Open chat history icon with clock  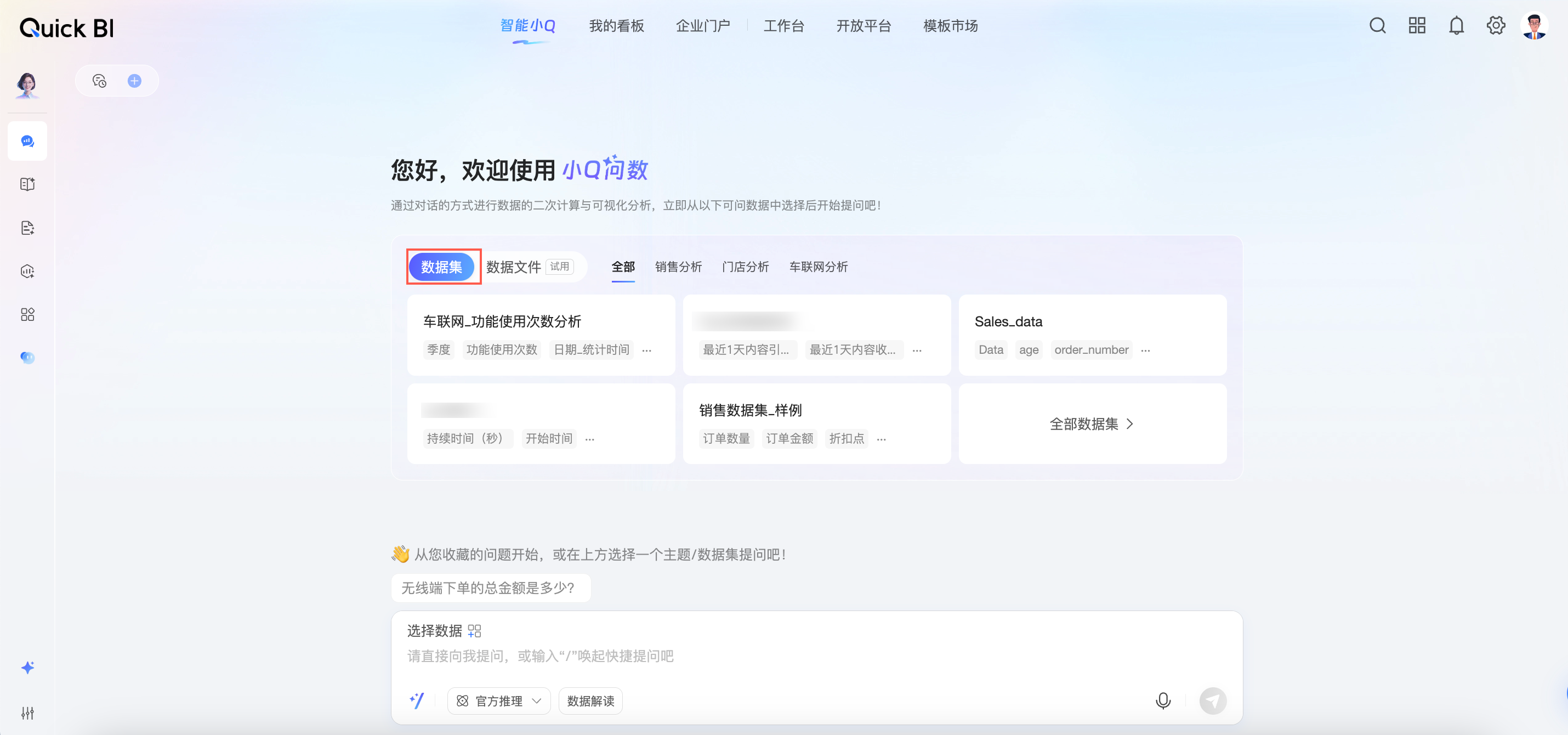99,81
